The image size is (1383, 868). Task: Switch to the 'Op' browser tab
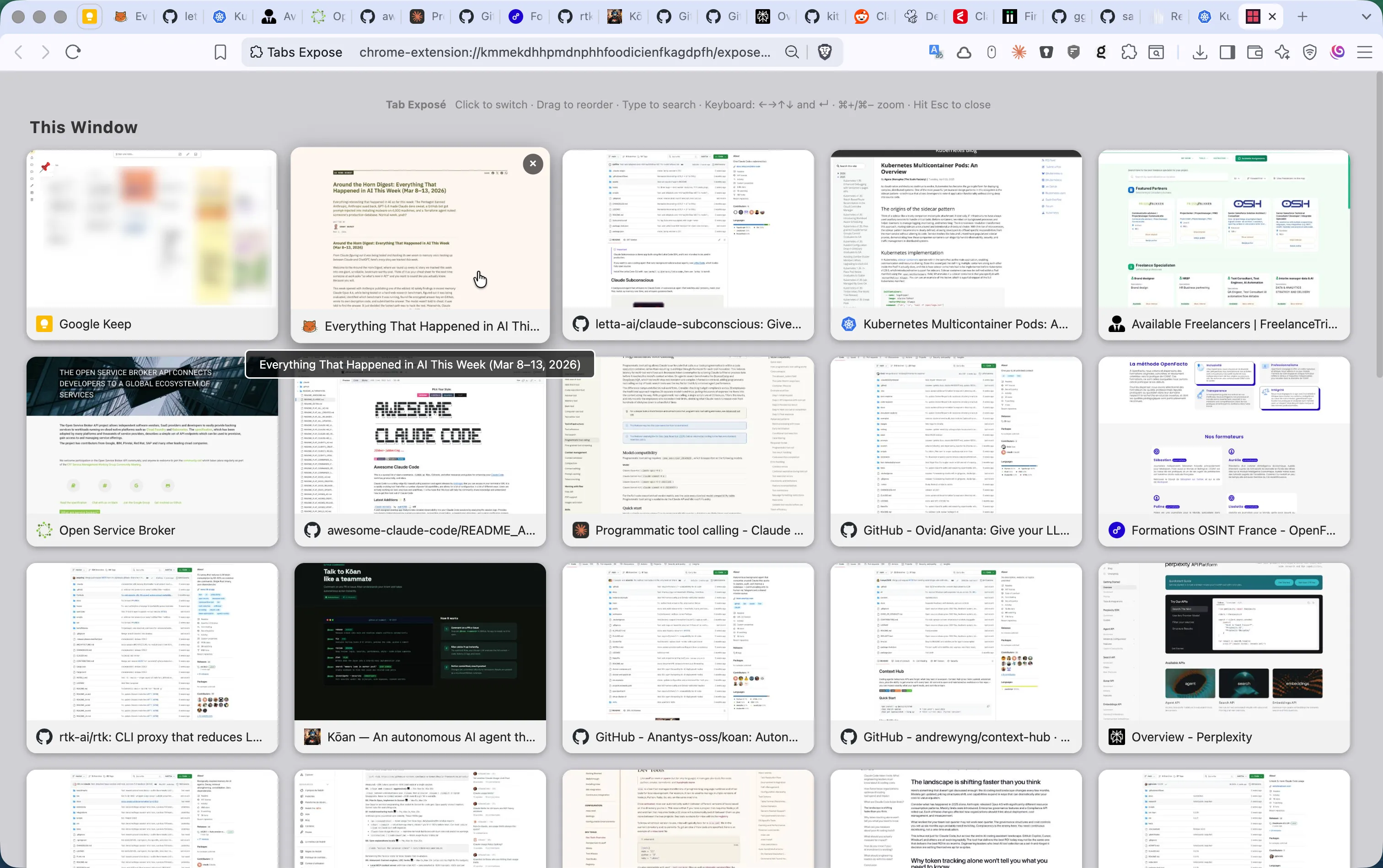pos(329,16)
